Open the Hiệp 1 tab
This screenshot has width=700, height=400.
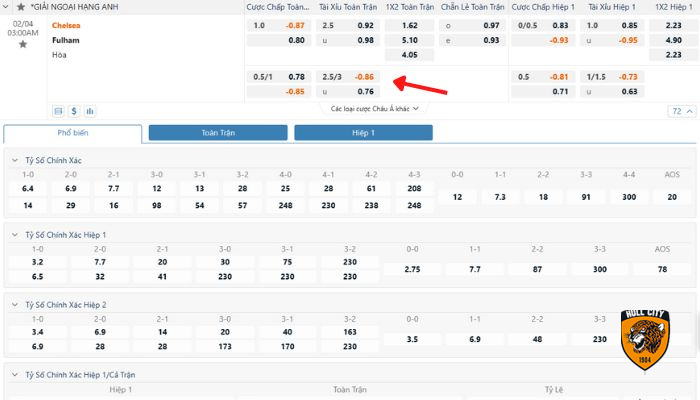point(363,133)
